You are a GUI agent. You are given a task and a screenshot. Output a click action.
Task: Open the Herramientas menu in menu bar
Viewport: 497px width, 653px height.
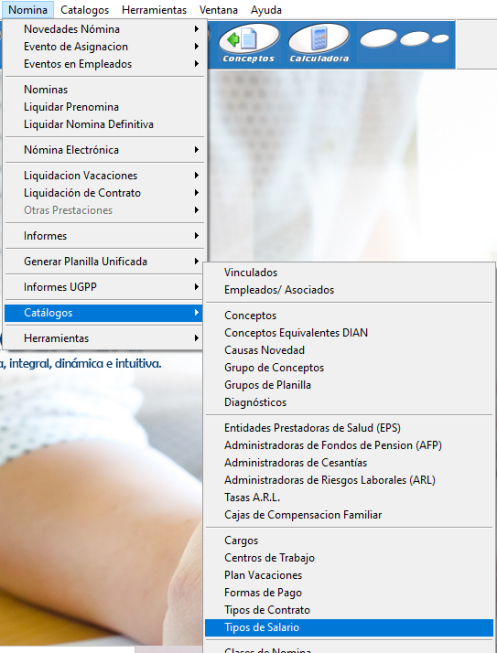pyautogui.click(x=154, y=10)
